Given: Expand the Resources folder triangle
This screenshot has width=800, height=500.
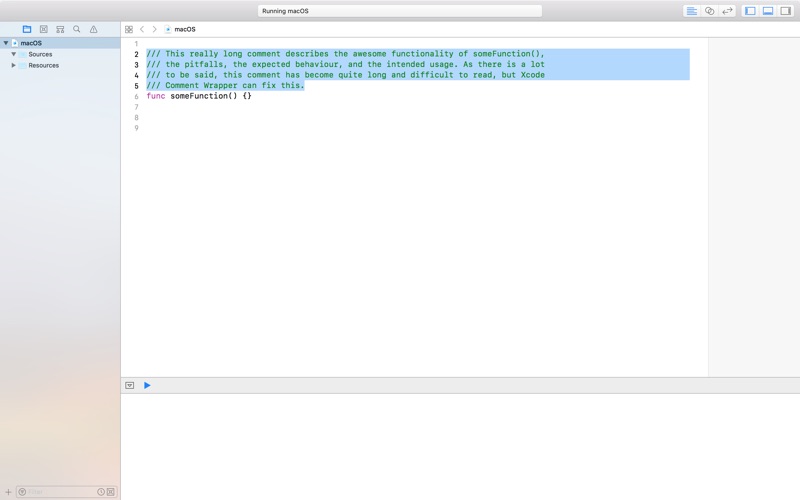Looking at the screenshot, I should click(x=14, y=65).
